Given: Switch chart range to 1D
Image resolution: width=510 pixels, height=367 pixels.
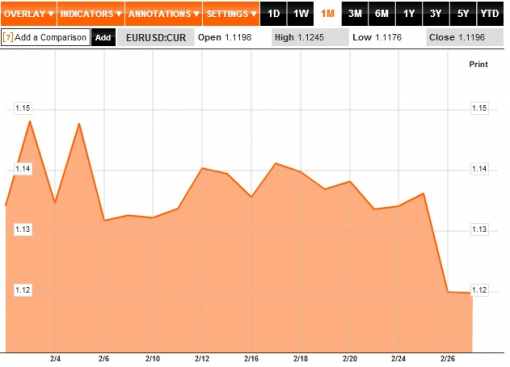Looking at the screenshot, I should (273, 14).
